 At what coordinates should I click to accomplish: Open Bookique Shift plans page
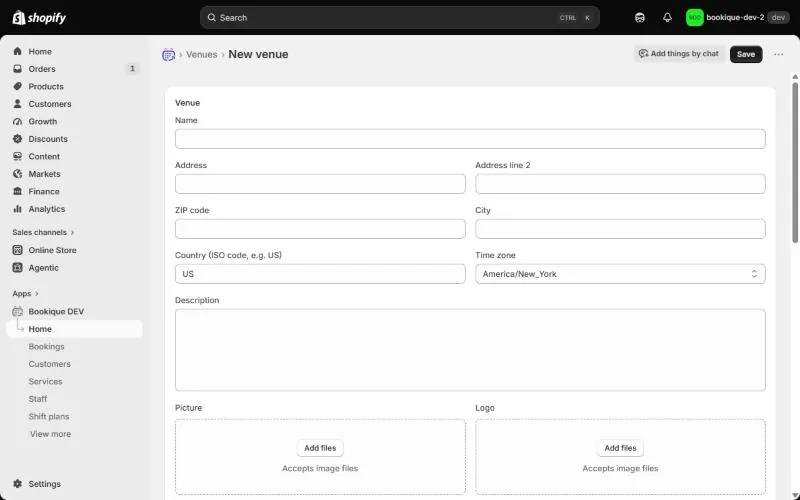[49, 416]
